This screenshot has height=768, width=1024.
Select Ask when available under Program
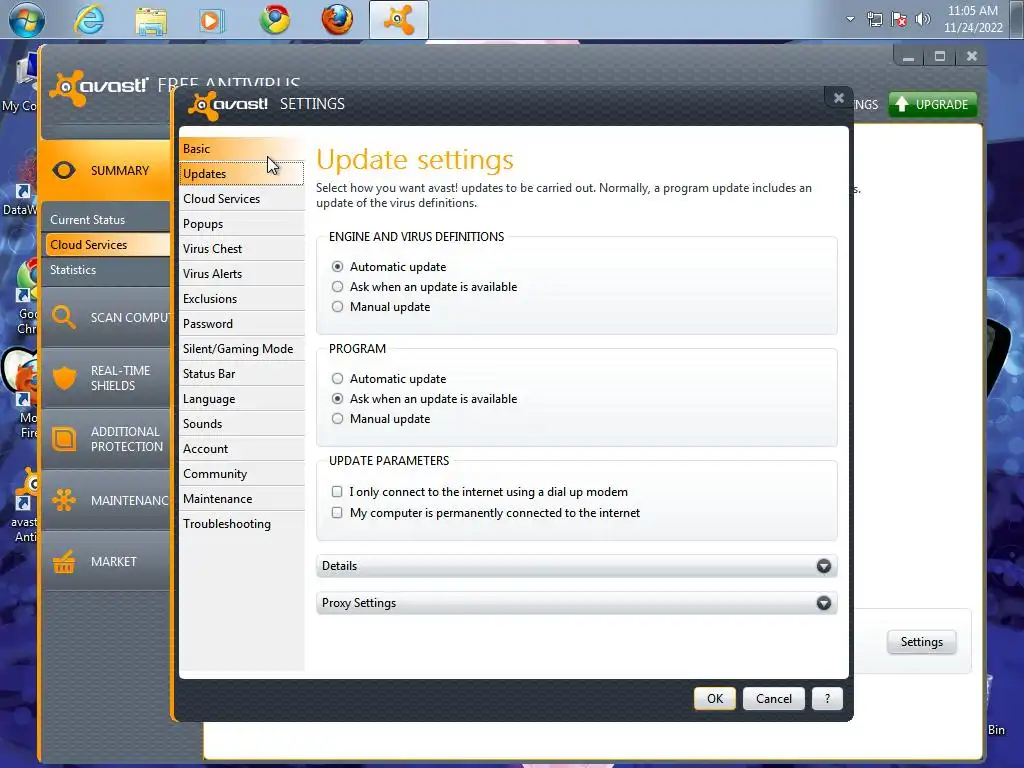pos(337,398)
